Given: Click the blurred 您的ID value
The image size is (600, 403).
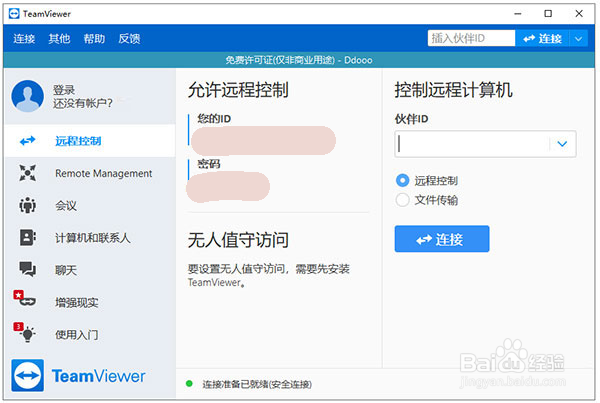Looking at the screenshot, I should coord(264,140).
